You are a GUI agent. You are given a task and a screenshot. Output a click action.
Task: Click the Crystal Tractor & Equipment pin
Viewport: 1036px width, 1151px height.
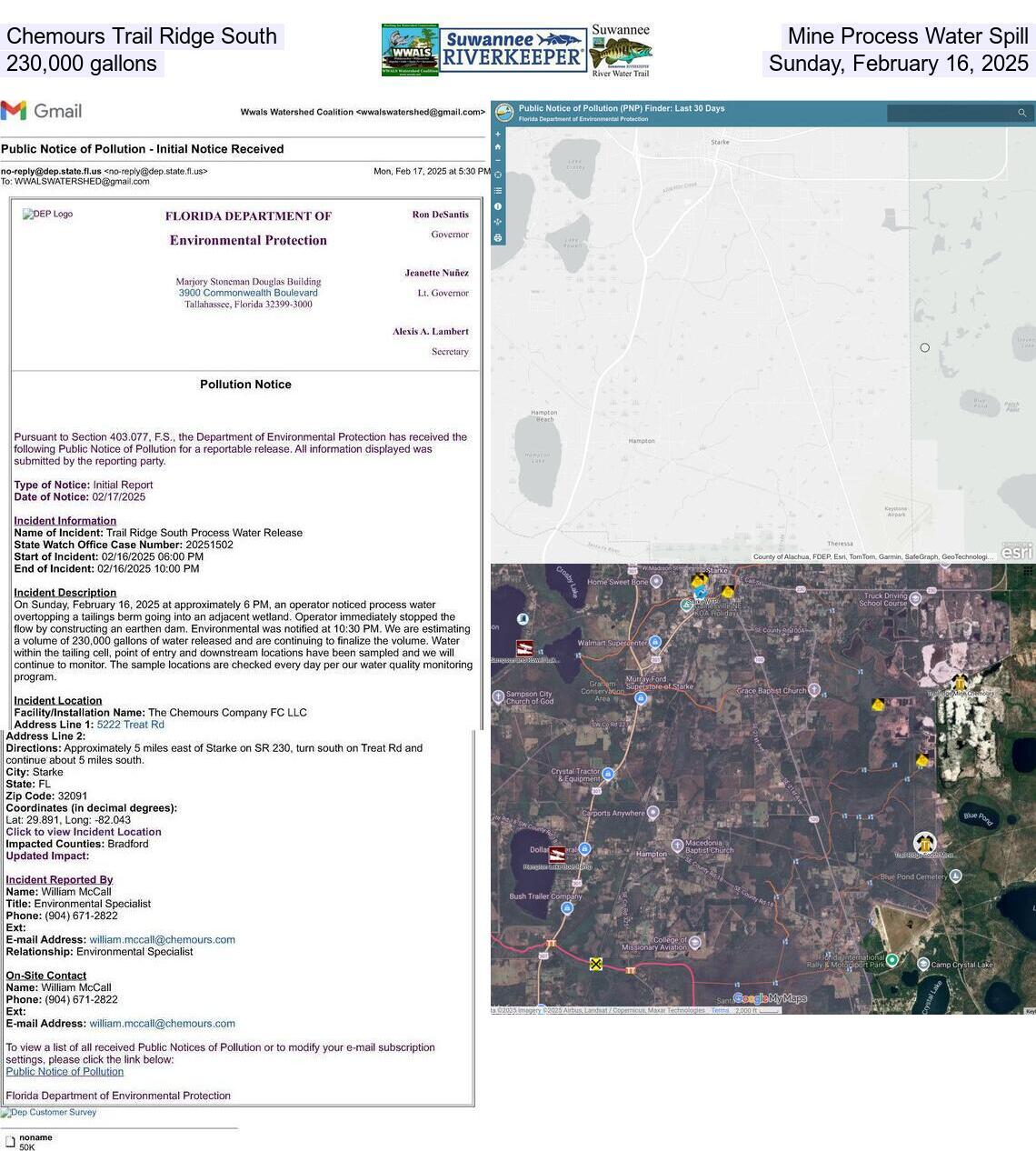pyautogui.click(x=607, y=774)
